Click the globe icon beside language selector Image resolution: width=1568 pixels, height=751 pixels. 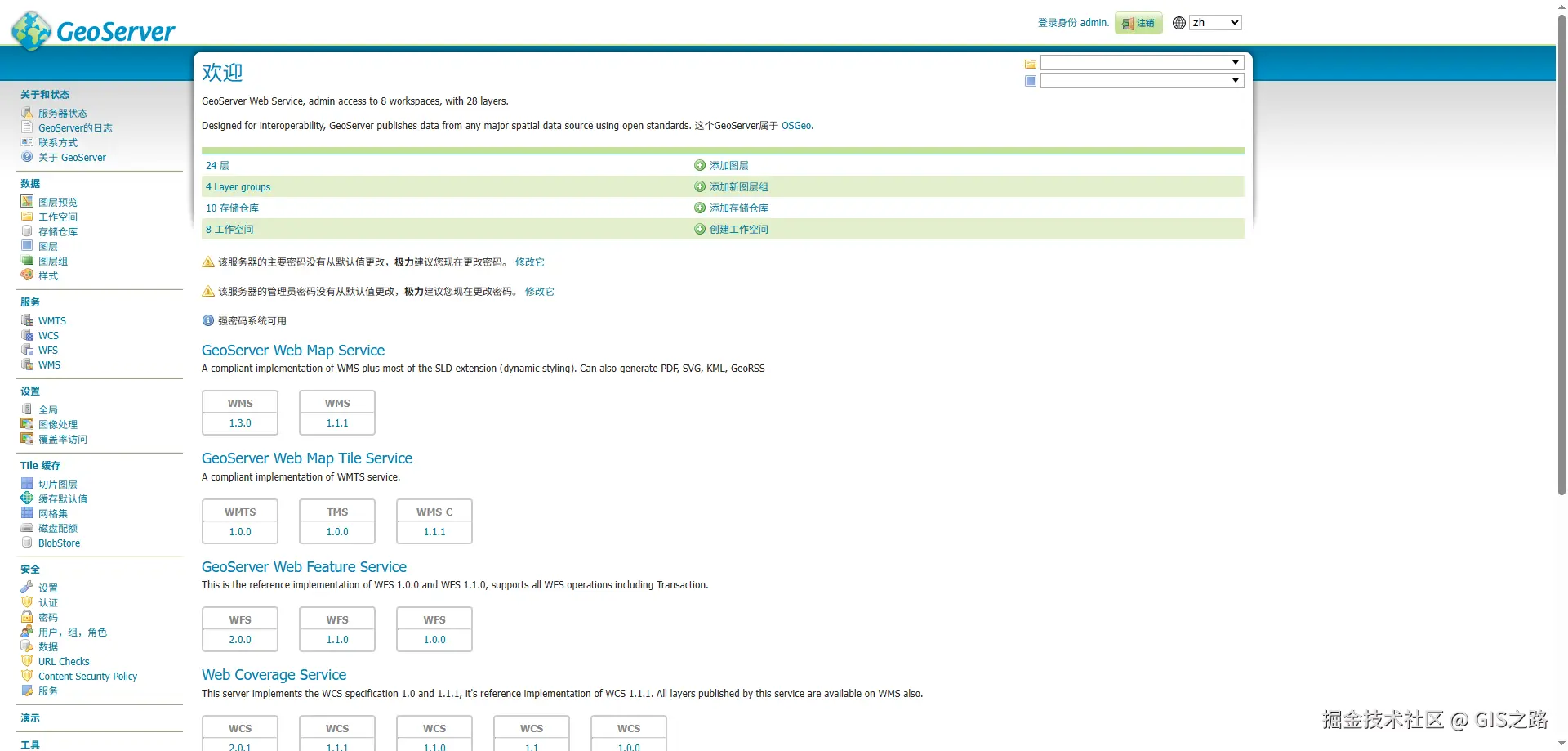(1178, 23)
